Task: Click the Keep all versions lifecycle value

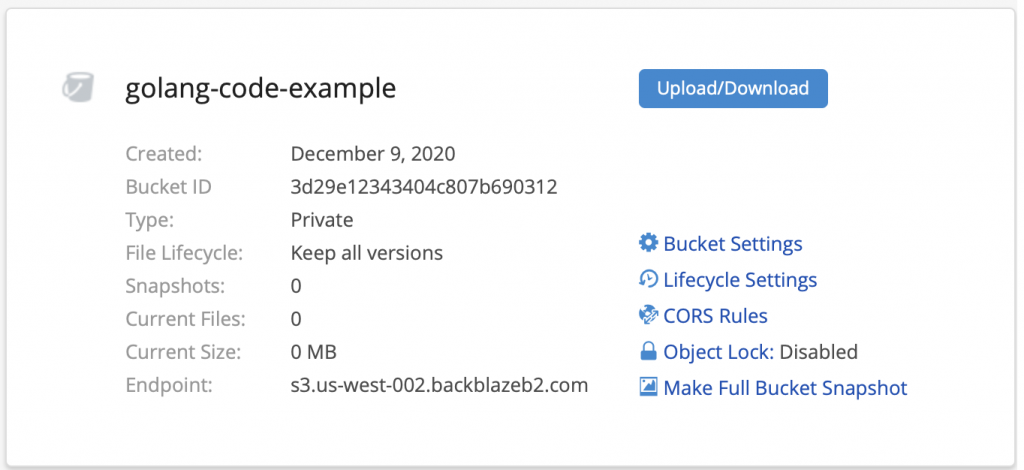Action: pos(366,253)
